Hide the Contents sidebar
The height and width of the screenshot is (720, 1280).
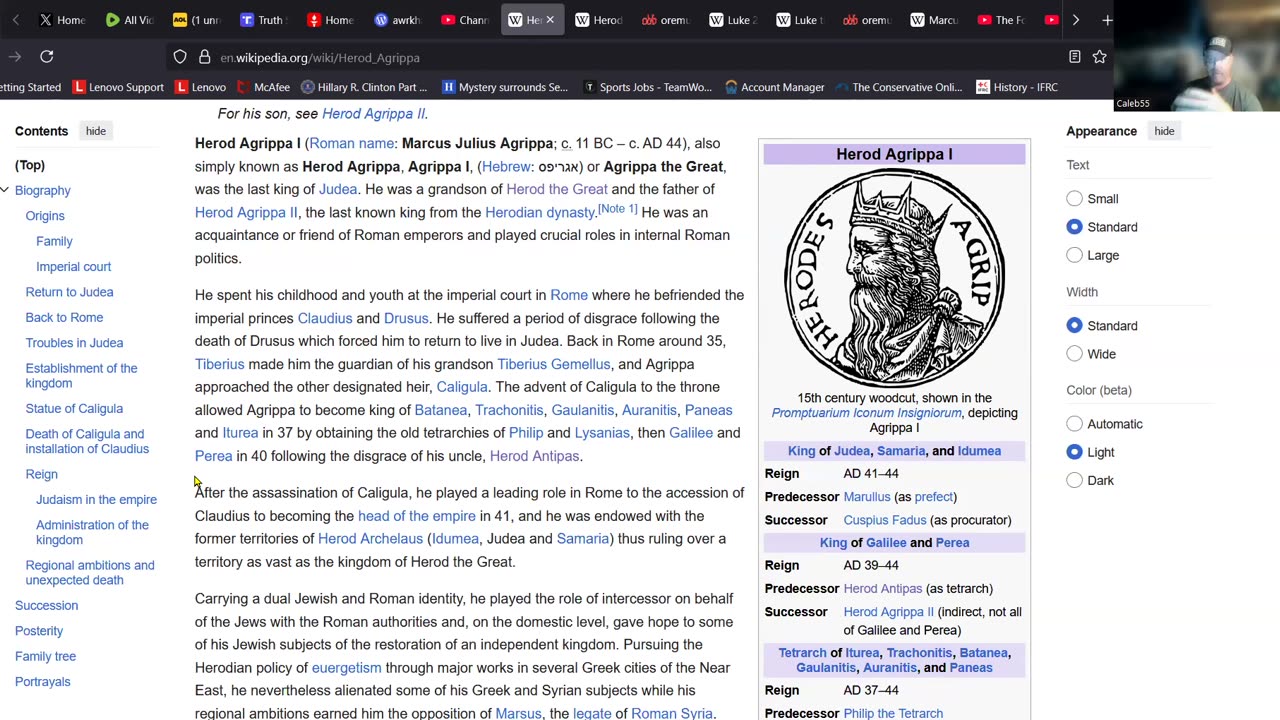coord(96,131)
